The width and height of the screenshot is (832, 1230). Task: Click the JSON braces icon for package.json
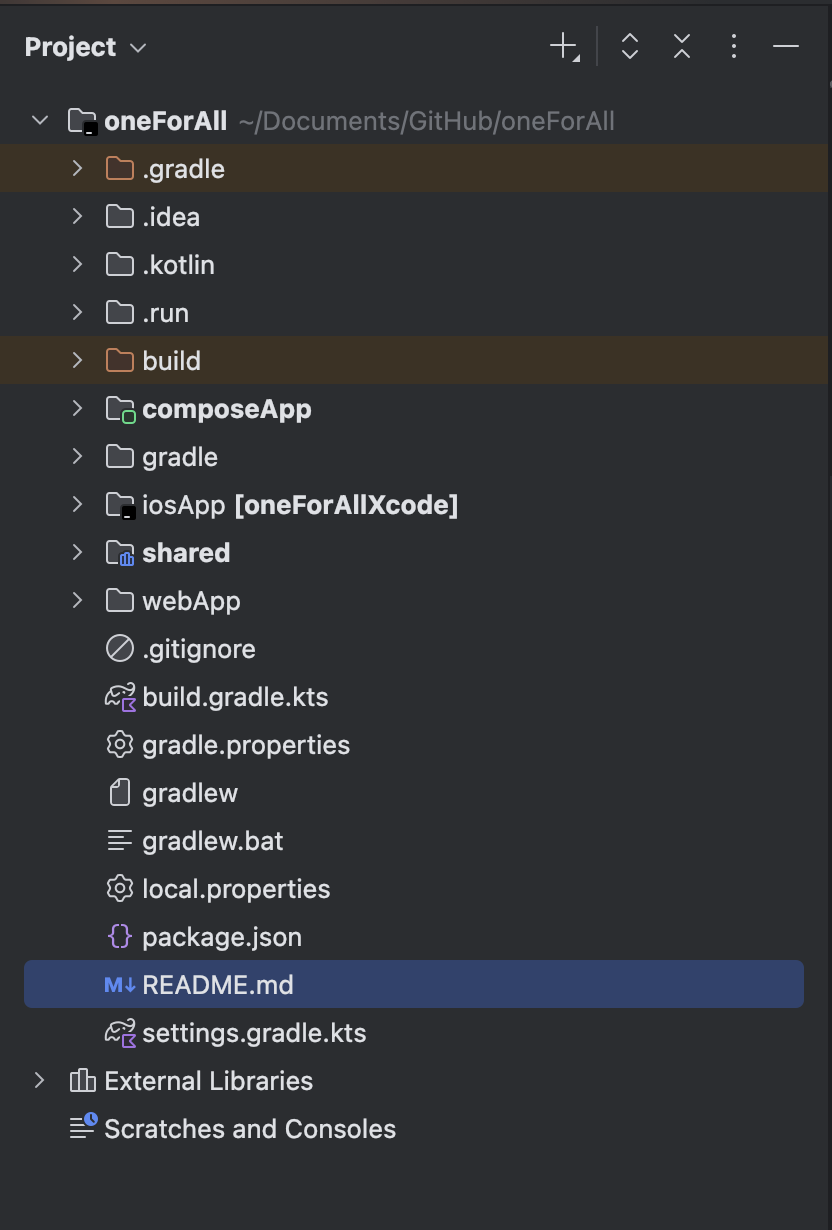click(x=120, y=937)
